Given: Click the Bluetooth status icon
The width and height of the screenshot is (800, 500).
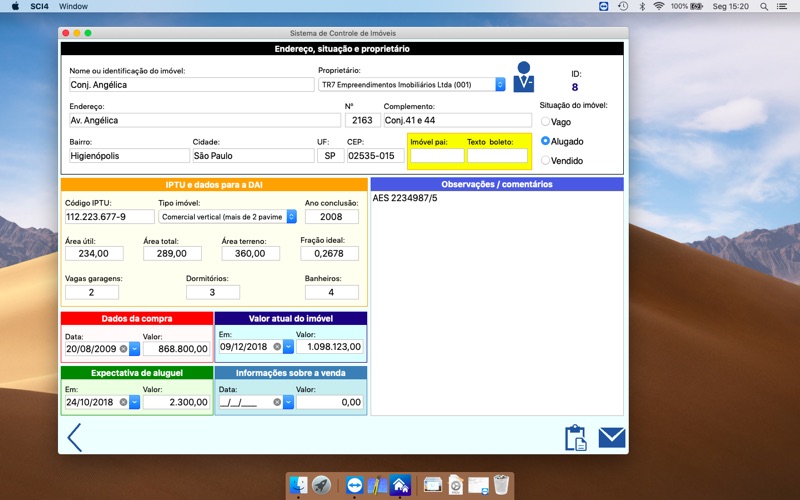Looking at the screenshot, I should tap(642, 6).
